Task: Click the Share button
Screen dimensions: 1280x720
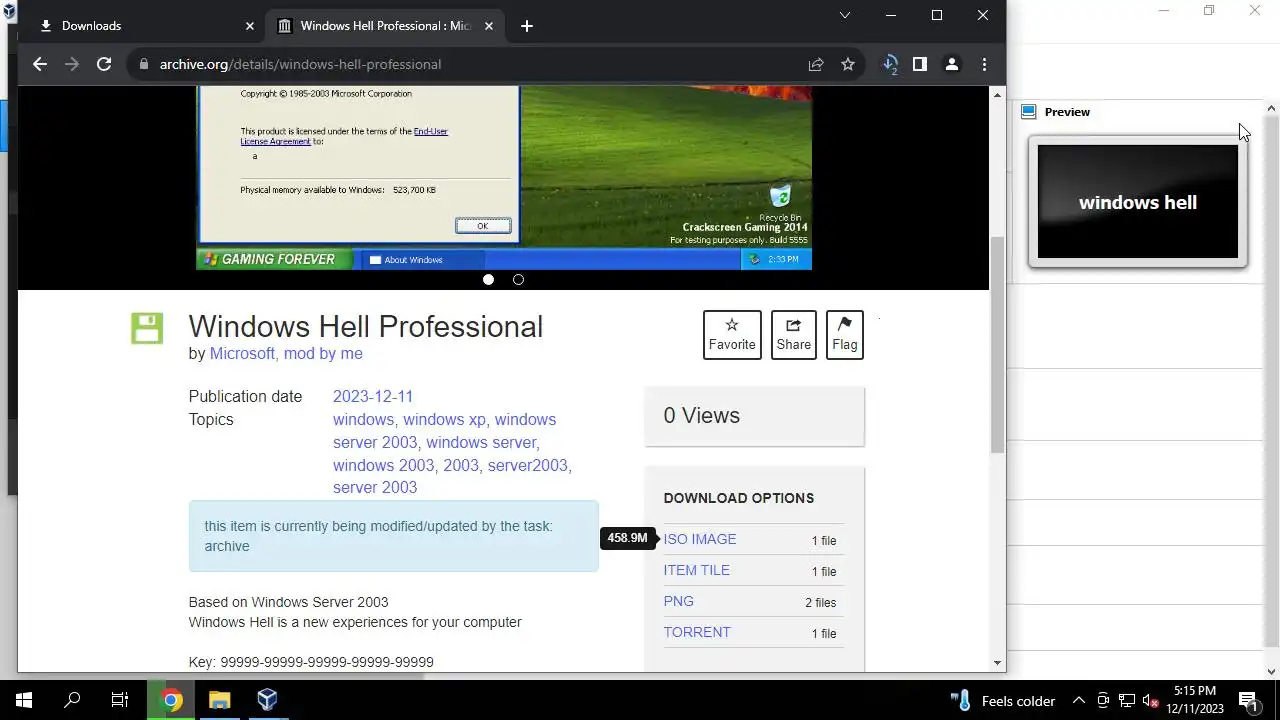Action: click(794, 334)
